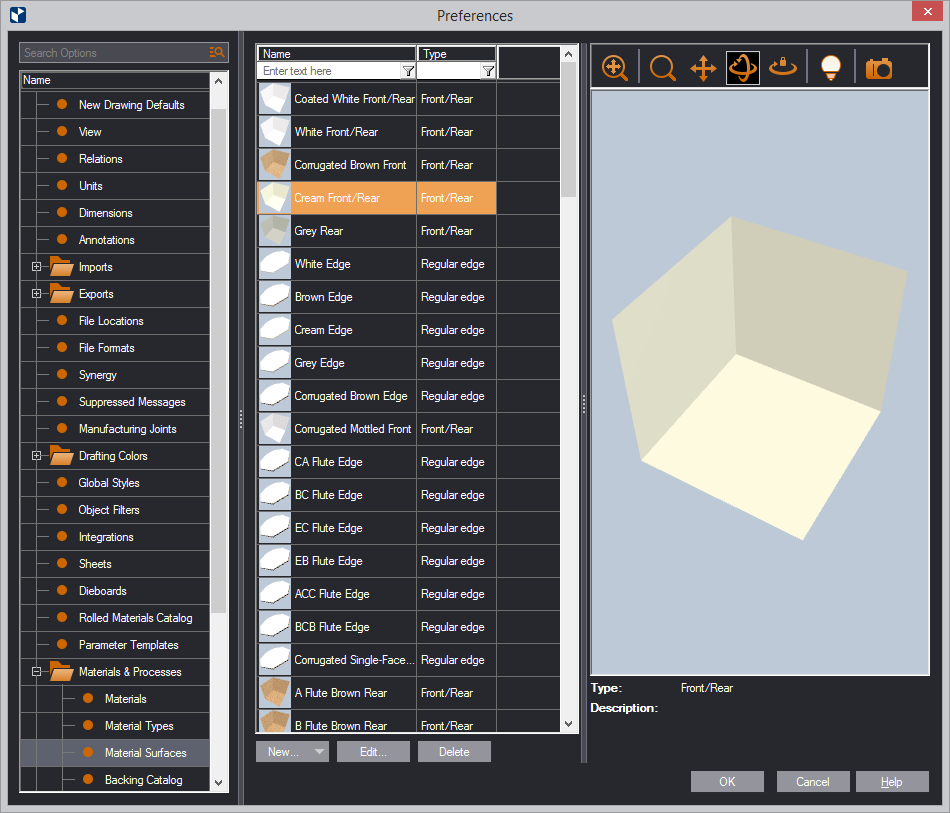The image size is (950, 813).
Task: Click Coated White Front/Rear surface thumbnail
Action: pyautogui.click(x=274, y=99)
